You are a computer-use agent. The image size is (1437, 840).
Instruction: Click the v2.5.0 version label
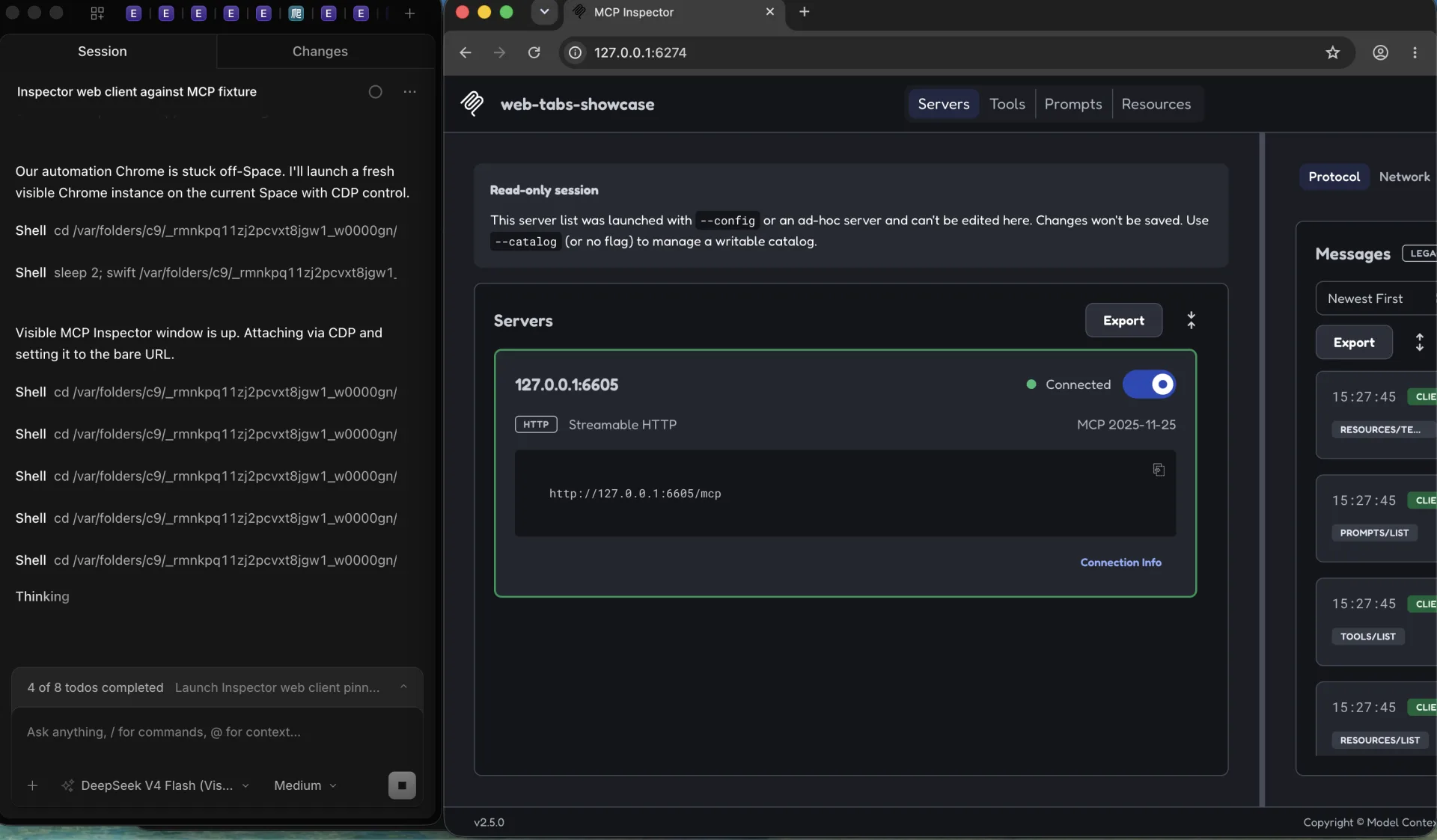489,822
